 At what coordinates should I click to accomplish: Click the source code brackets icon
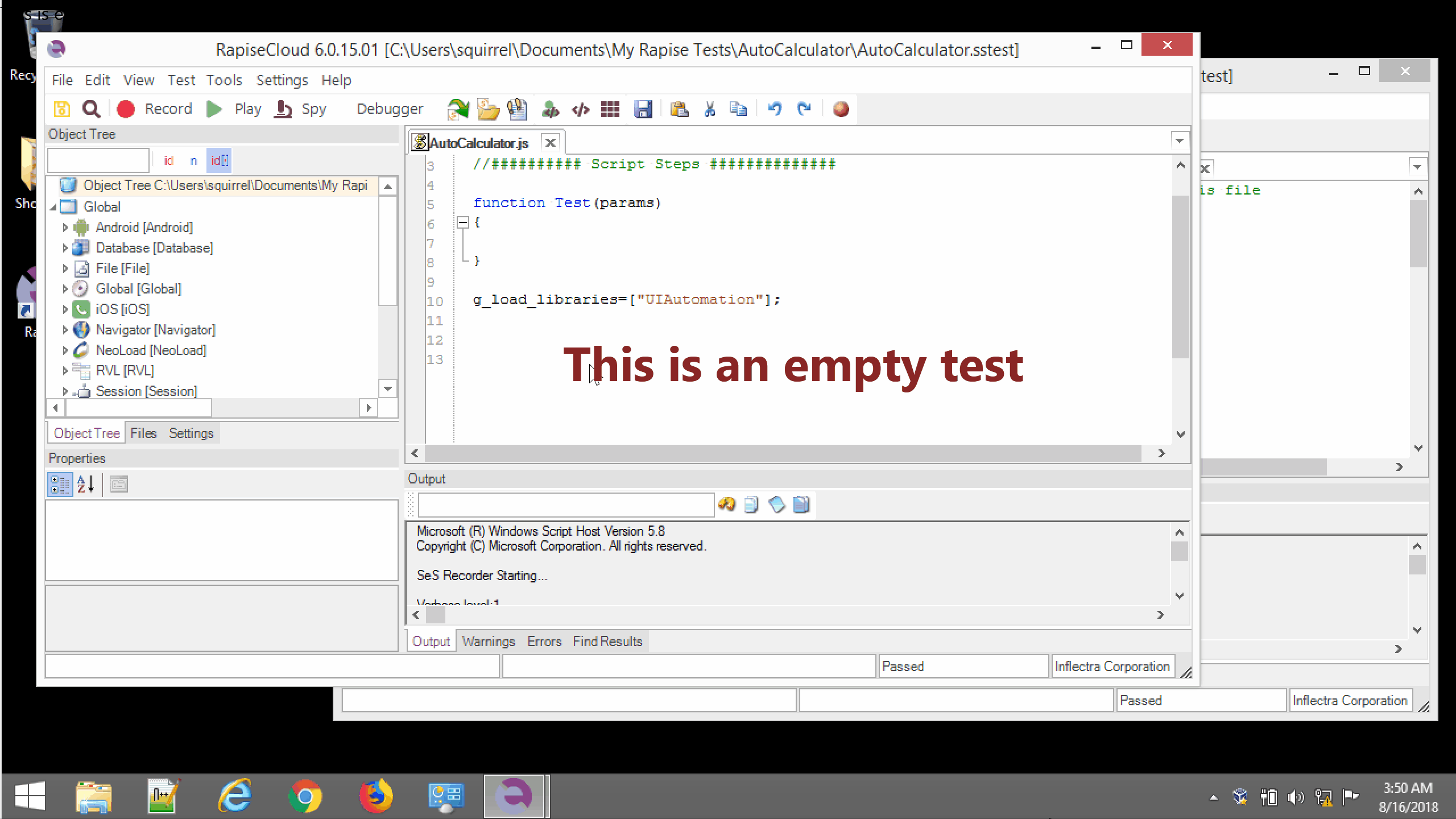tap(580, 109)
